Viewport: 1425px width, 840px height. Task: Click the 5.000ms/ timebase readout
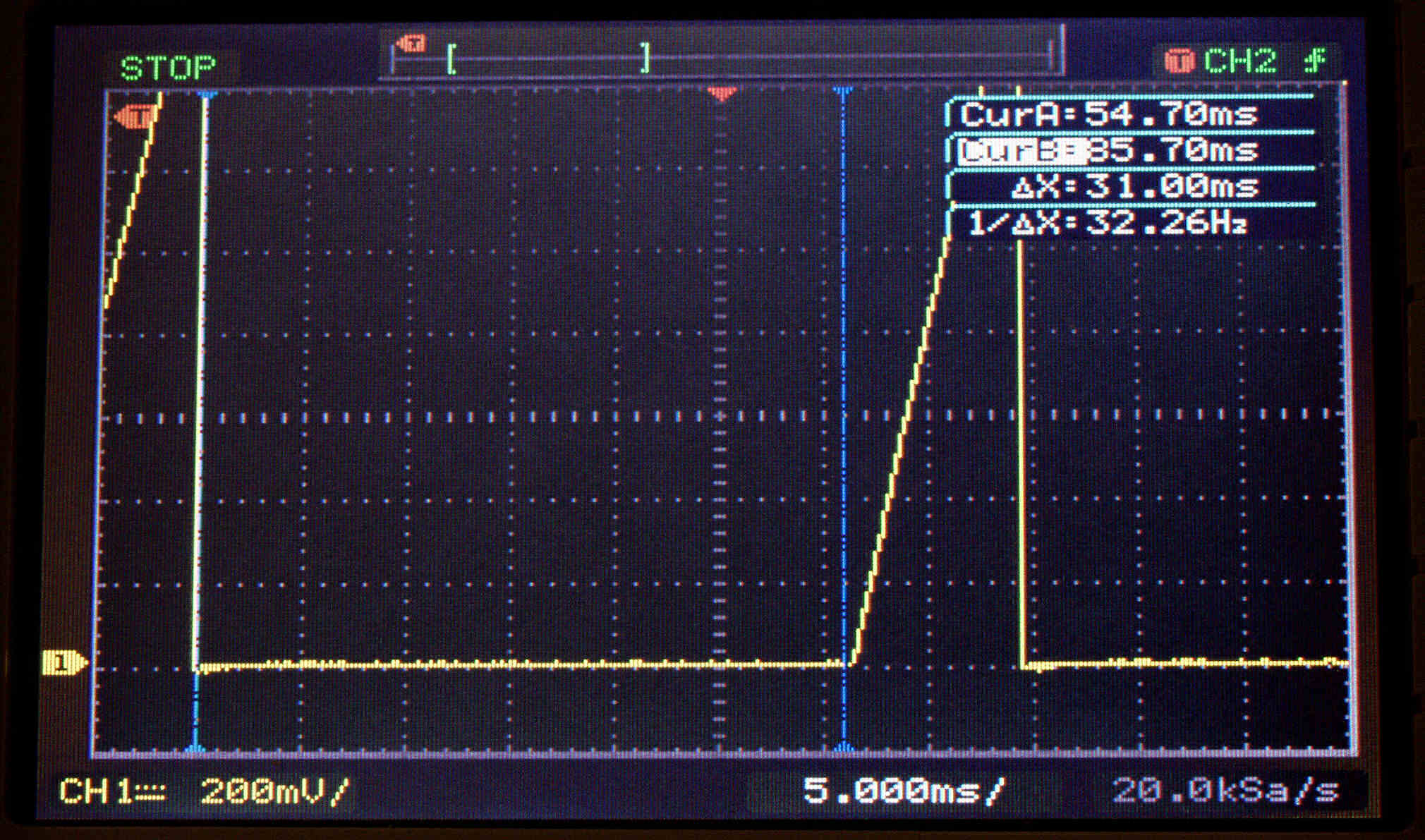(x=904, y=791)
